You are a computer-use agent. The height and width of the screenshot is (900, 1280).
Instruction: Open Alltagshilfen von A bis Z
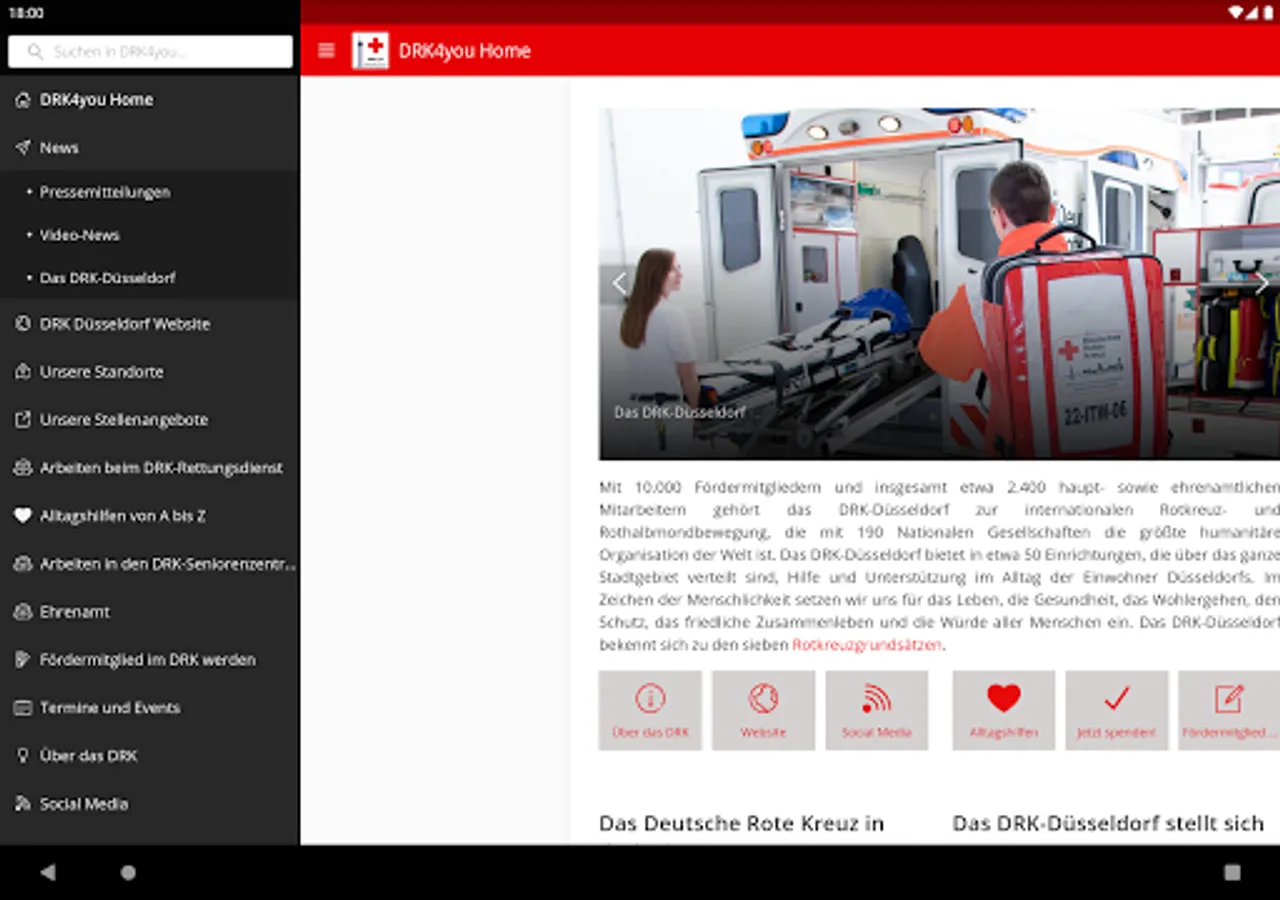[150, 516]
